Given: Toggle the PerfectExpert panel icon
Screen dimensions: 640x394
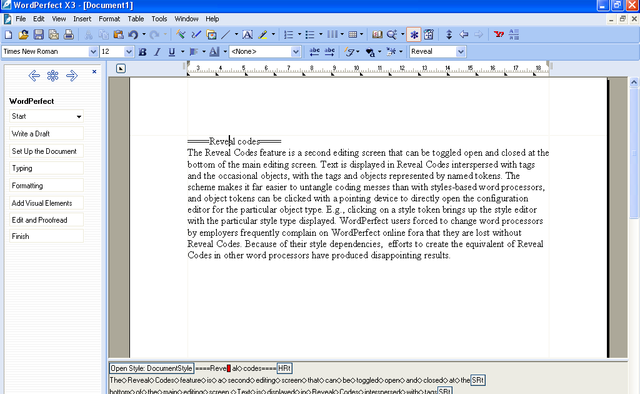Looking at the screenshot, I should click(429, 35).
